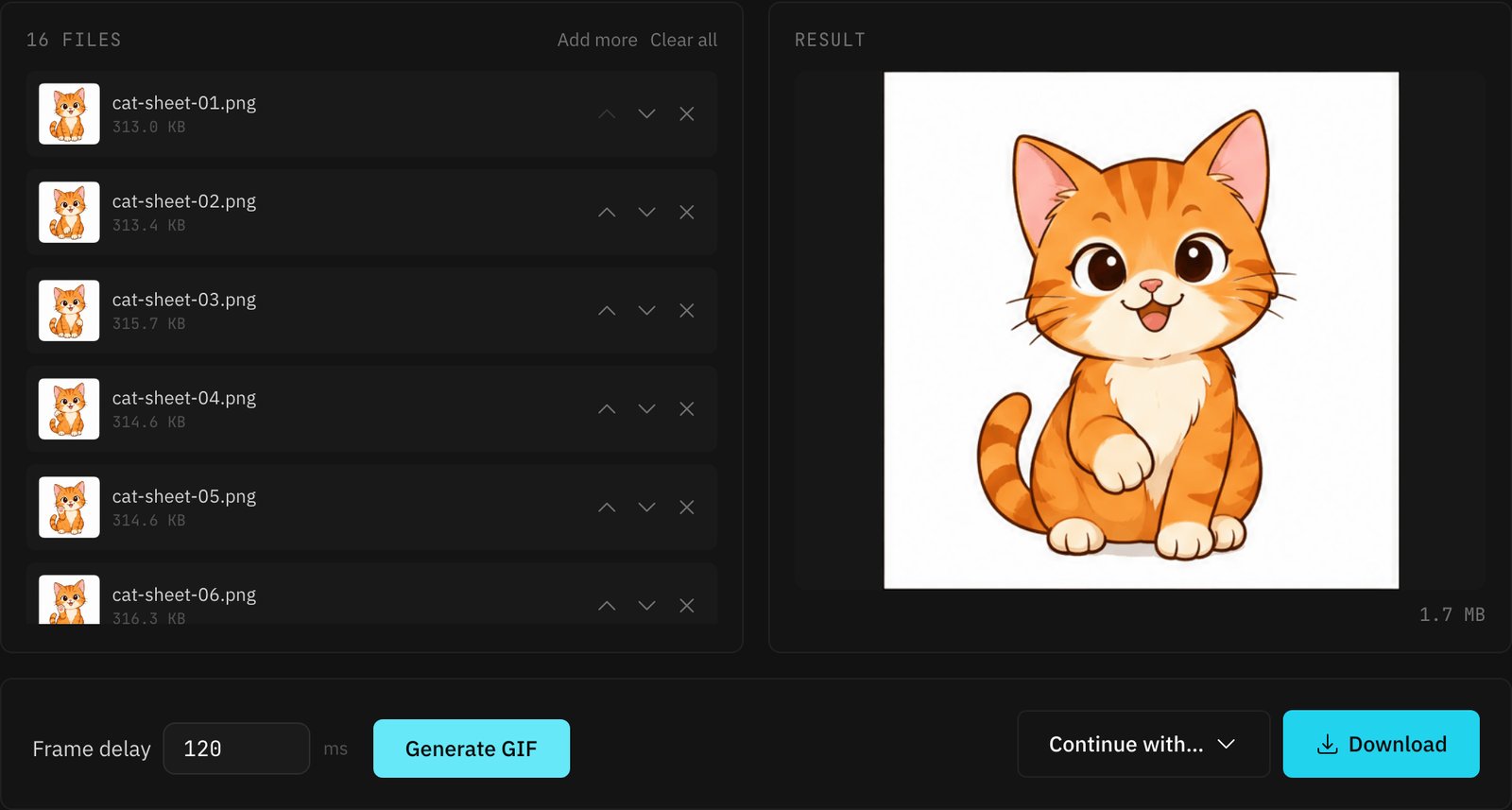Click Add more files link
Image resolution: width=1512 pixels, height=810 pixels.
coord(597,40)
